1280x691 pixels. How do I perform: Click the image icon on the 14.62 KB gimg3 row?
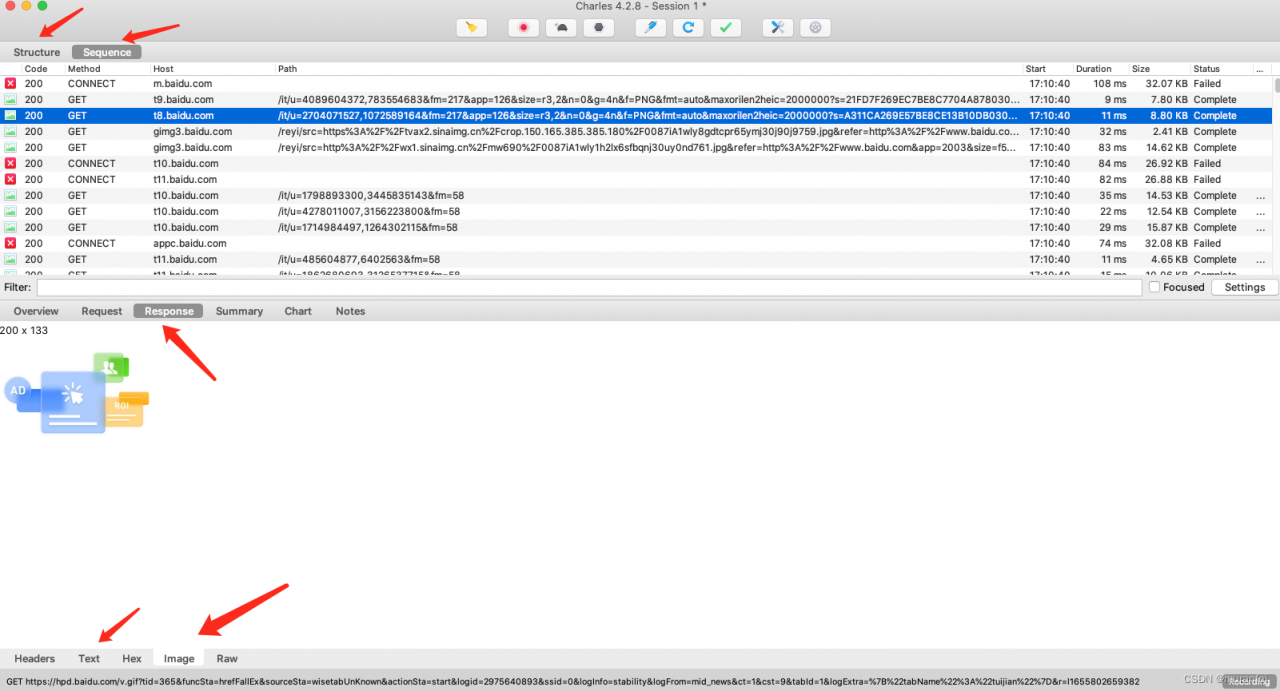click(10, 148)
